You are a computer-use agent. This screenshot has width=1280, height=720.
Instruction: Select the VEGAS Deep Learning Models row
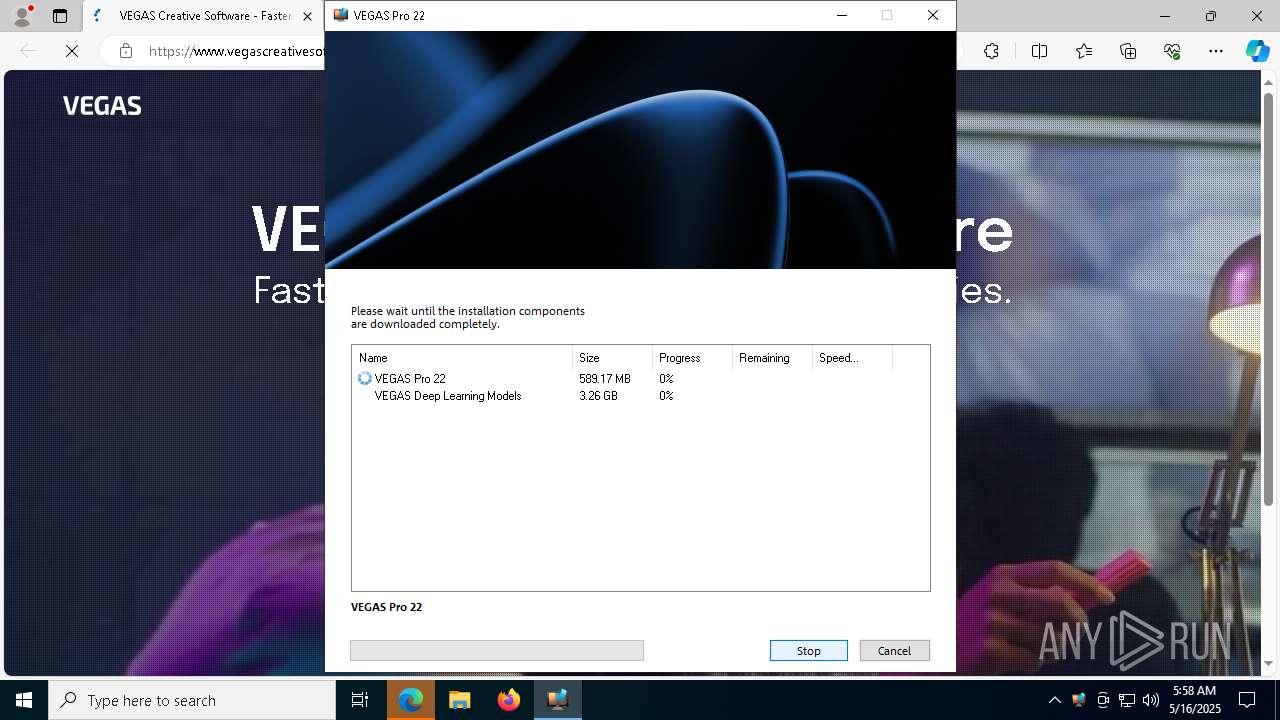click(640, 396)
